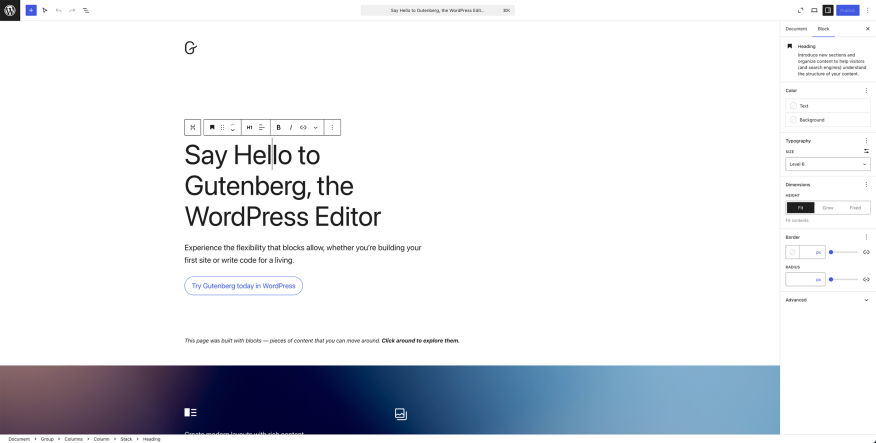This screenshot has width=876, height=443.
Task: Select Columns in the breadcrumb
Action: pos(73,439)
